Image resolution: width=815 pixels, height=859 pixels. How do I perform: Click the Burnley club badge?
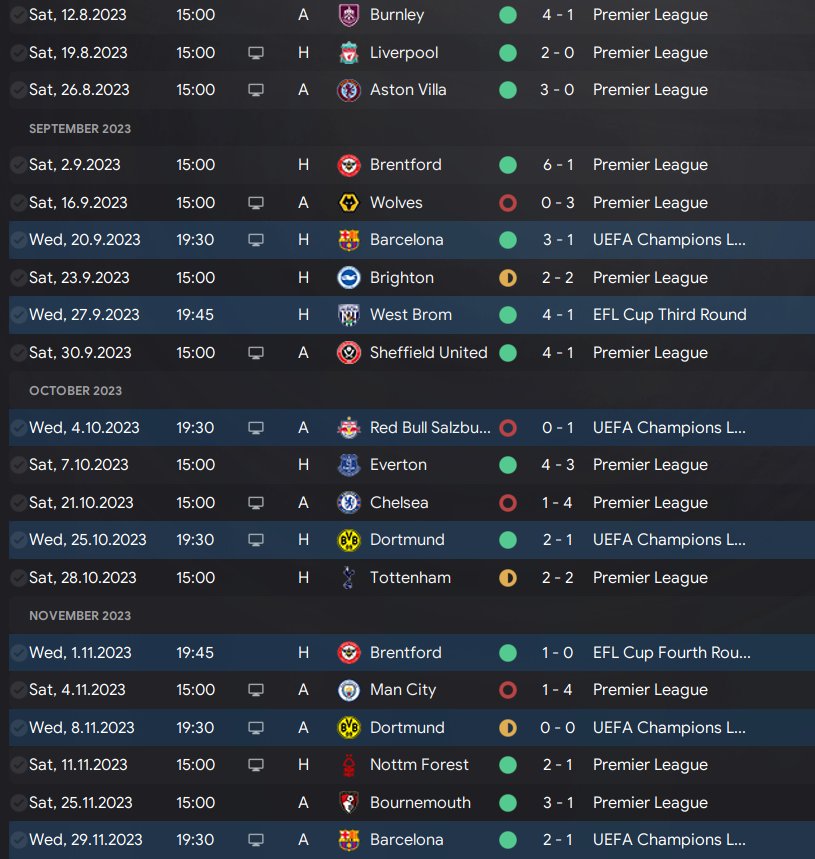[349, 15]
